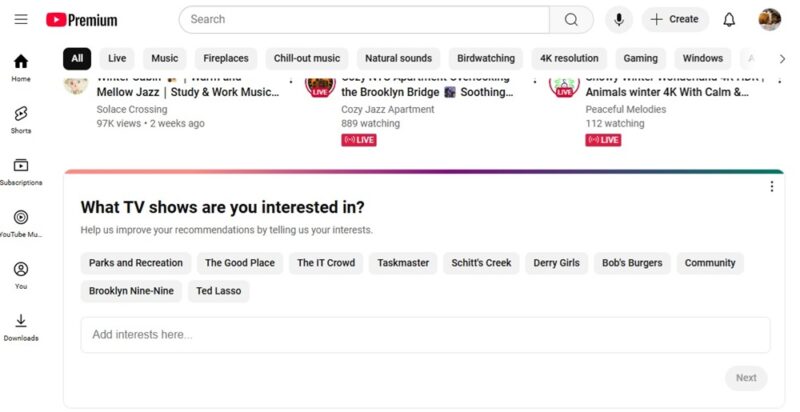Image resolution: width=800 pixels, height=412 pixels.
Task: Open the notifications bell
Action: tap(729, 19)
